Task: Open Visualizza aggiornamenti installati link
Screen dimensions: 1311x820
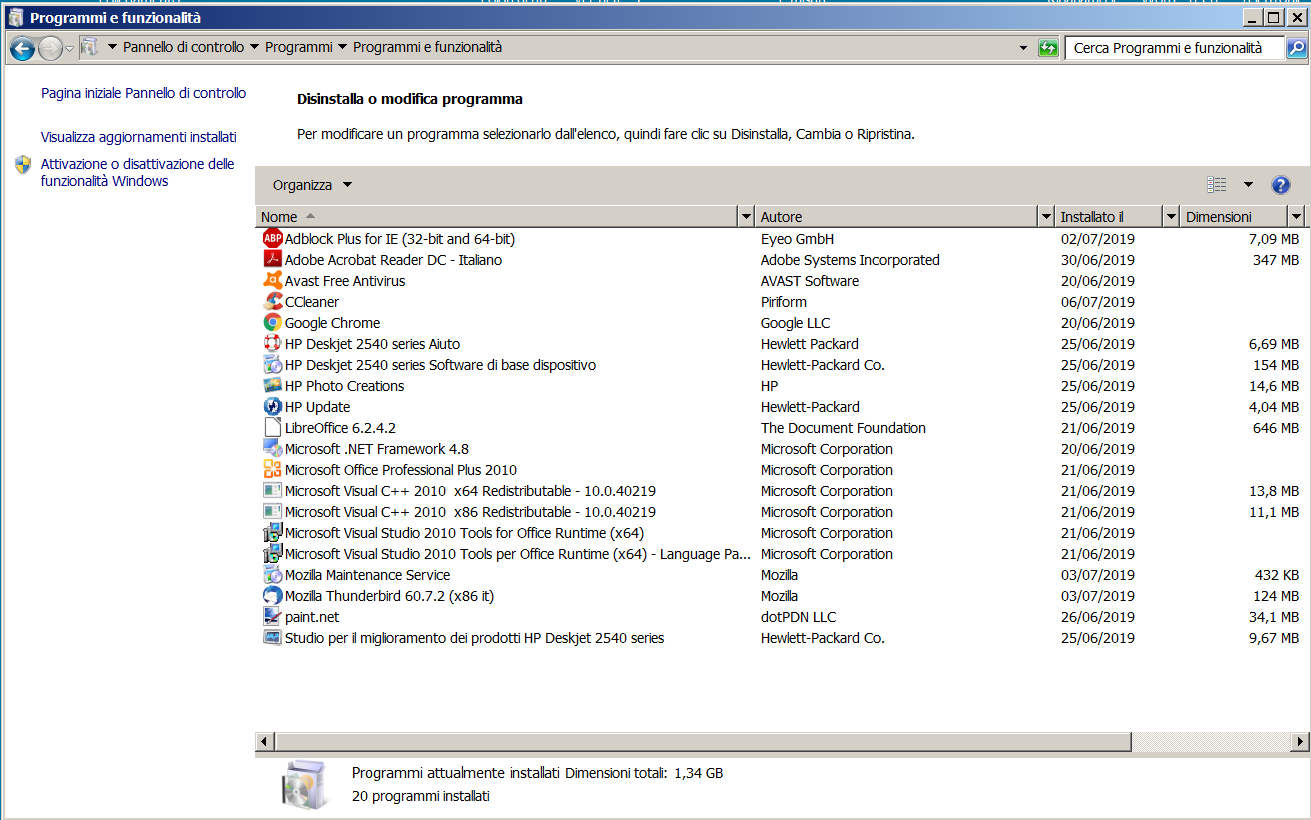Action: tap(139, 137)
